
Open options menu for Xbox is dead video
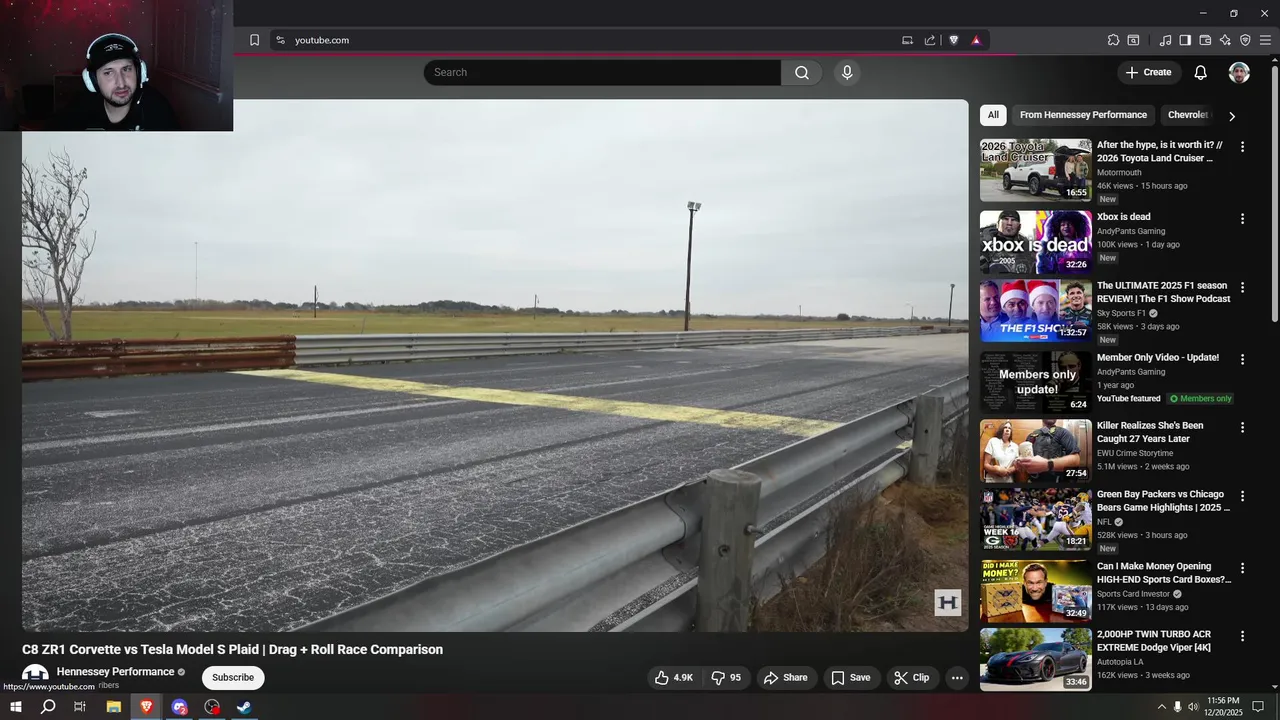pos(1243,219)
